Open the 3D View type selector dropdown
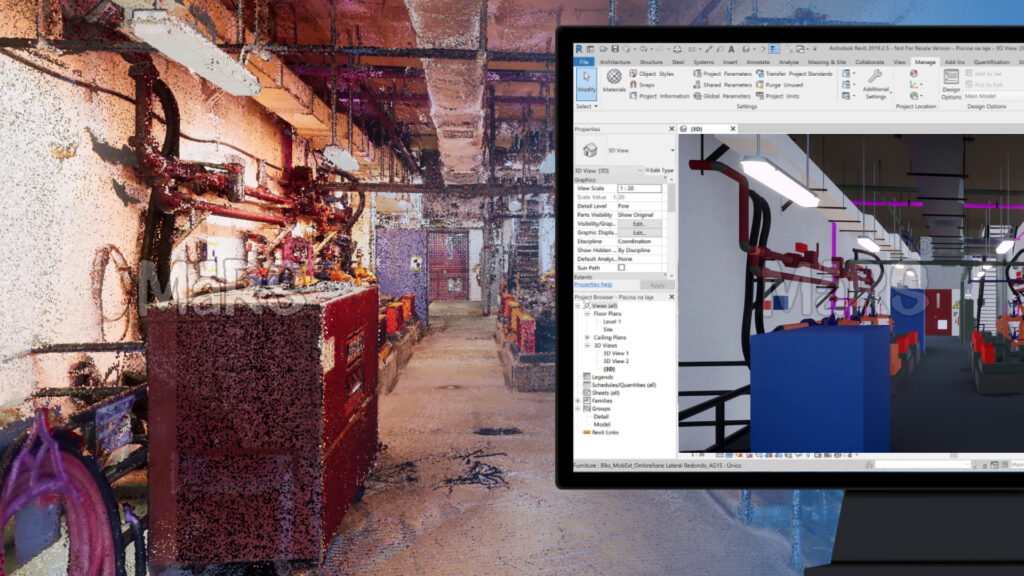Viewport: 1024px width, 576px height. pos(672,151)
